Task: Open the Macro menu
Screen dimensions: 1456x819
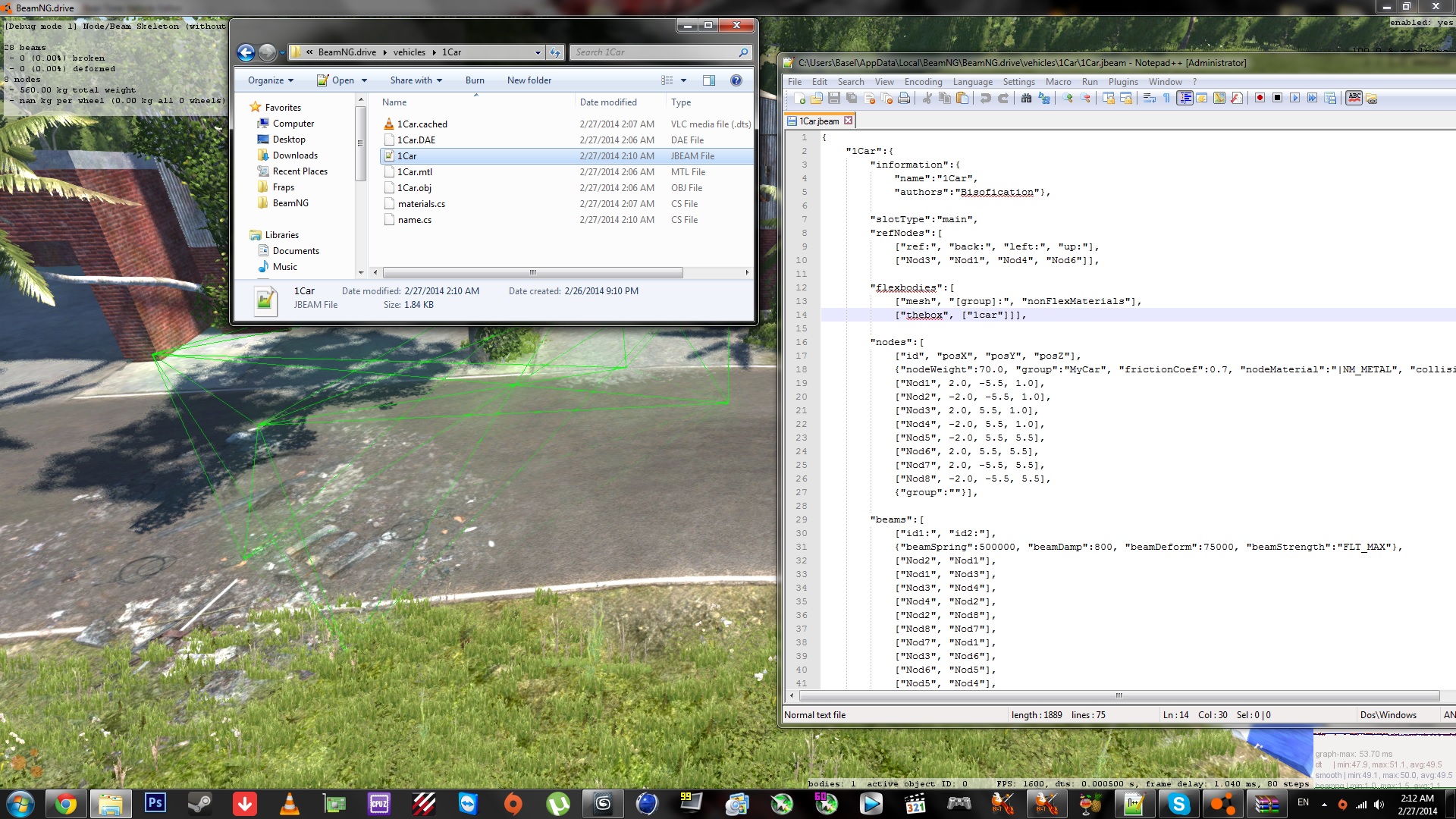Action: tap(1058, 82)
